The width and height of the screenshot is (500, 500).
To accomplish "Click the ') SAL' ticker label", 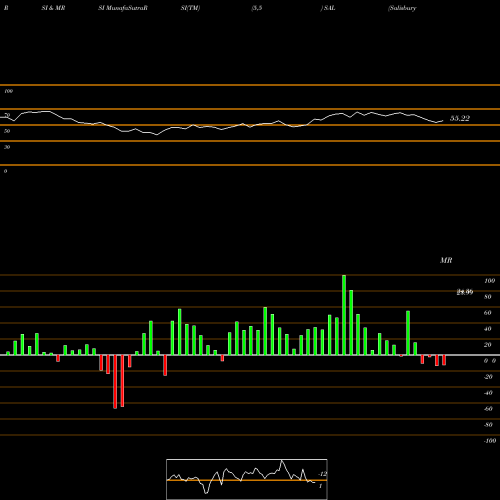I will pos(328,8).
